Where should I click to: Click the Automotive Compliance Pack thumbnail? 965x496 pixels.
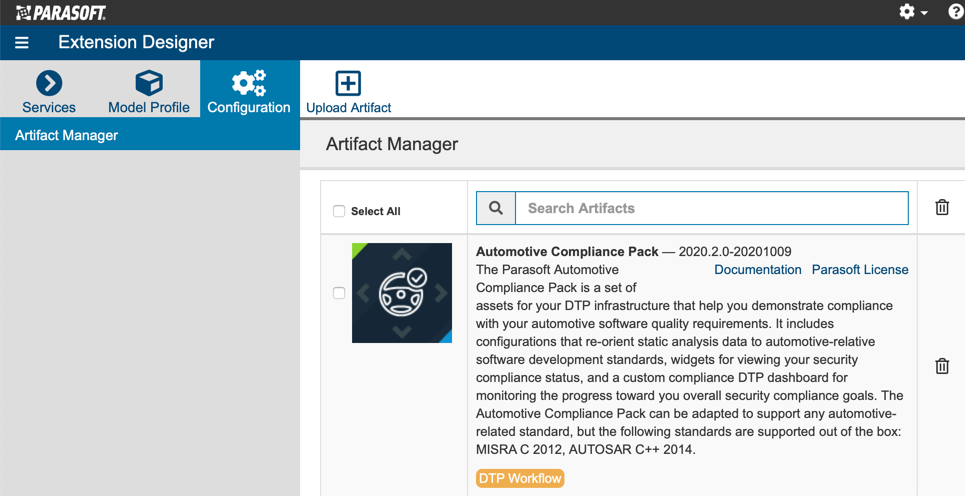click(402, 293)
